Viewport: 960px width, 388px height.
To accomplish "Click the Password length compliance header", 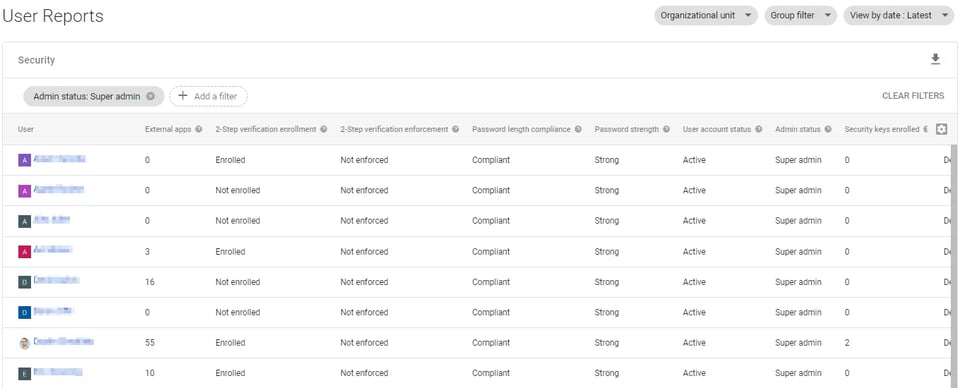I will tap(521, 130).
